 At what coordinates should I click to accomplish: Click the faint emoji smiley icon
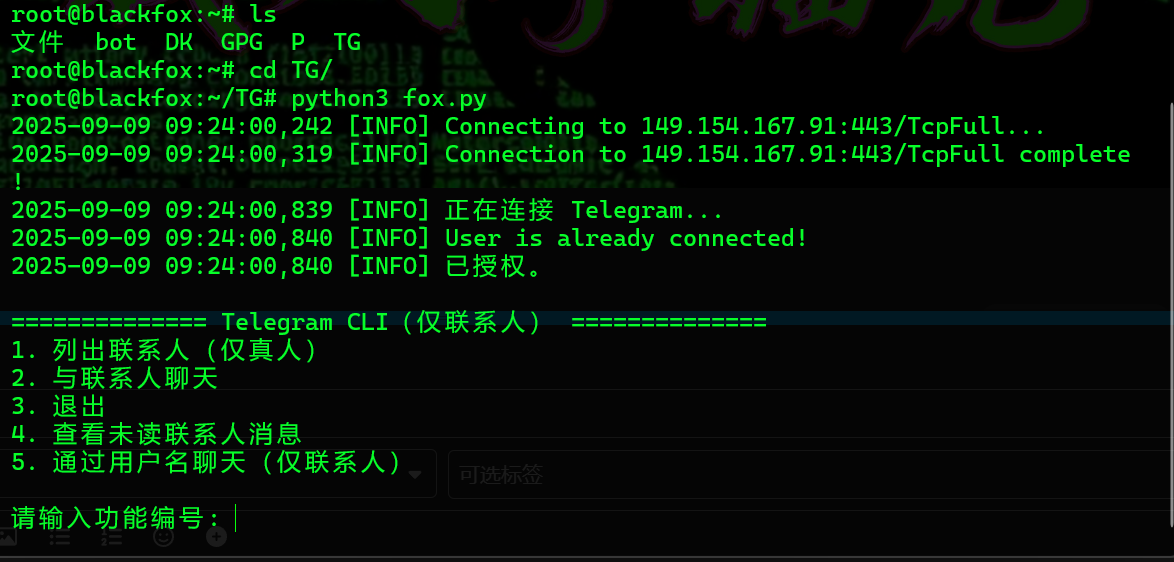(163, 538)
